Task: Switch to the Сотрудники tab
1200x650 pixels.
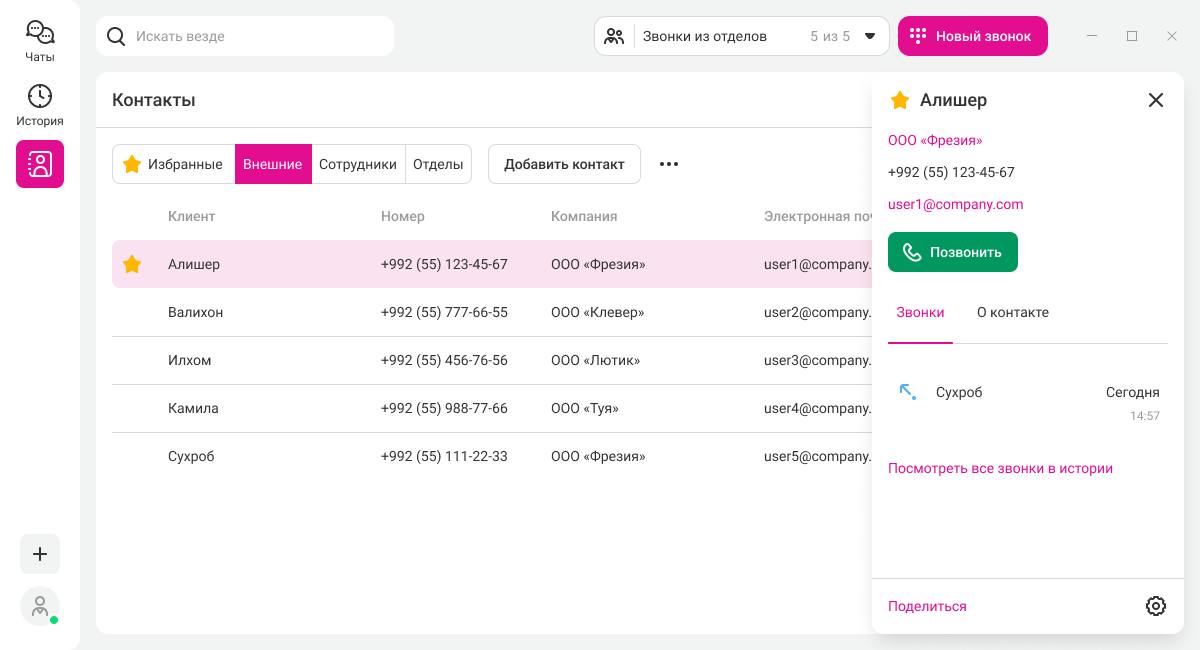Action: 358,164
